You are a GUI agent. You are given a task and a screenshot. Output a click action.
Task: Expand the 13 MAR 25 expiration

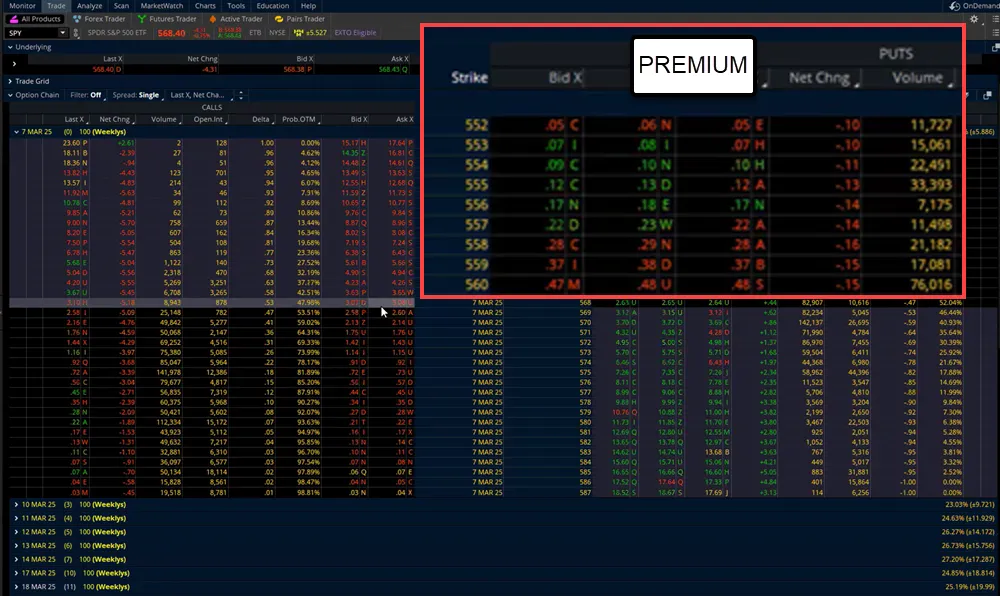pos(16,546)
